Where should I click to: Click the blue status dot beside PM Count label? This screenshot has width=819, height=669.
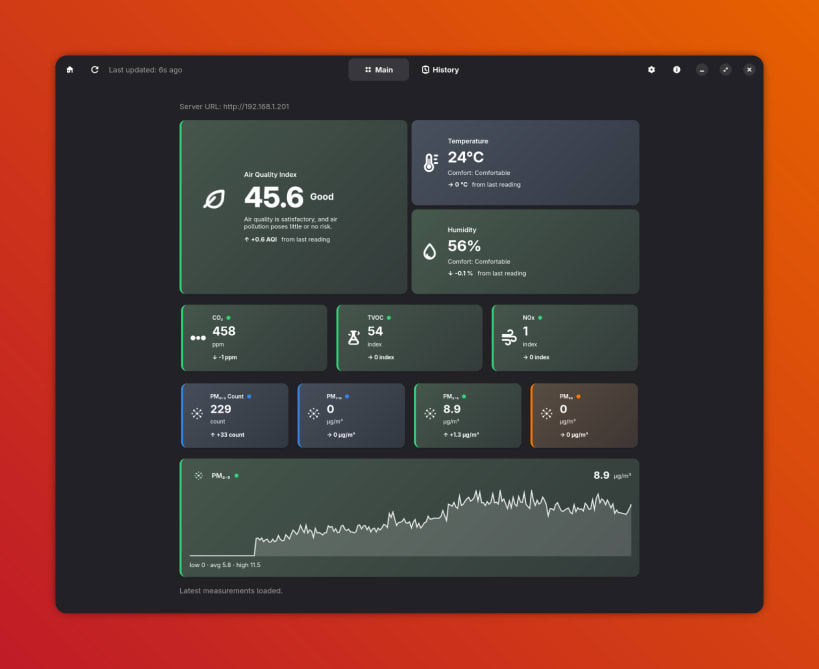pyautogui.click(x=249, y=396)
